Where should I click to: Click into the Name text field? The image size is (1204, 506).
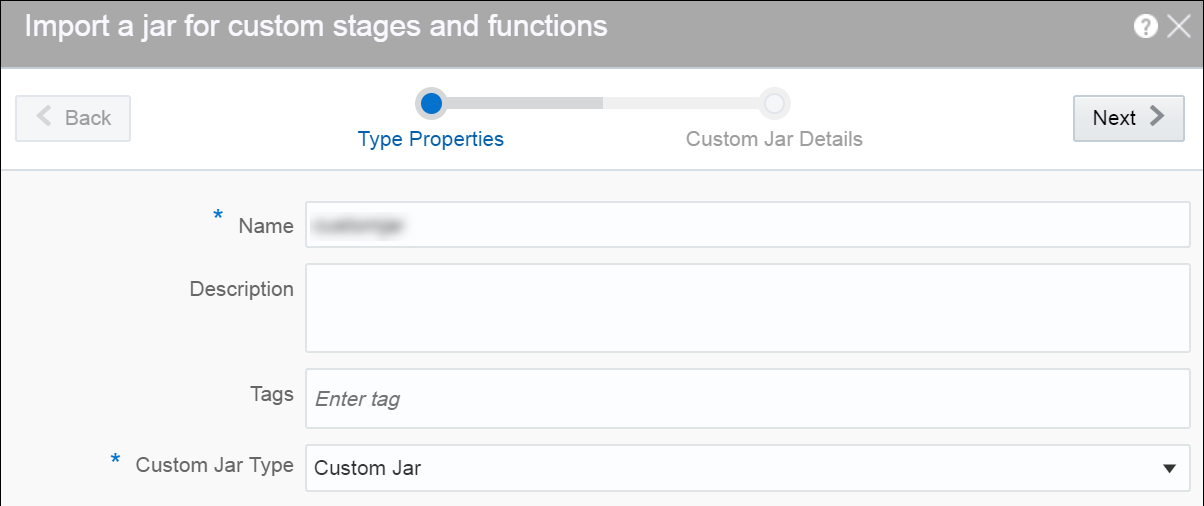(747, 225)
